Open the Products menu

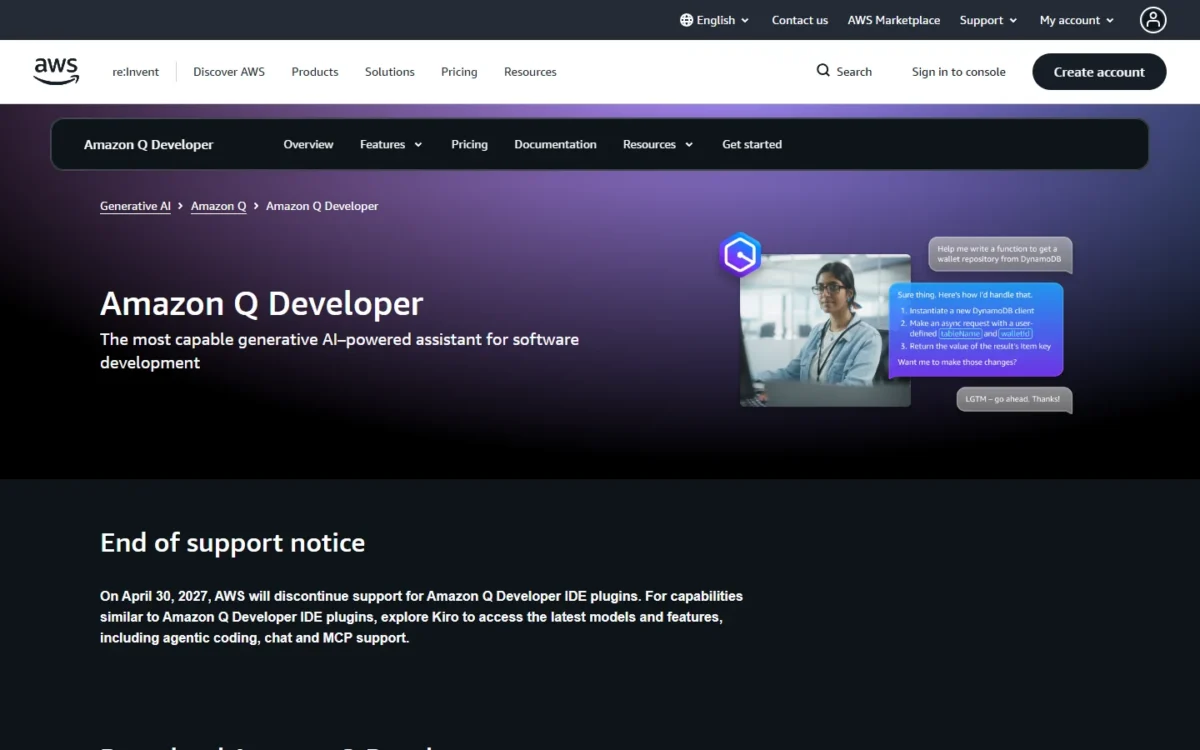click(315, 72)
